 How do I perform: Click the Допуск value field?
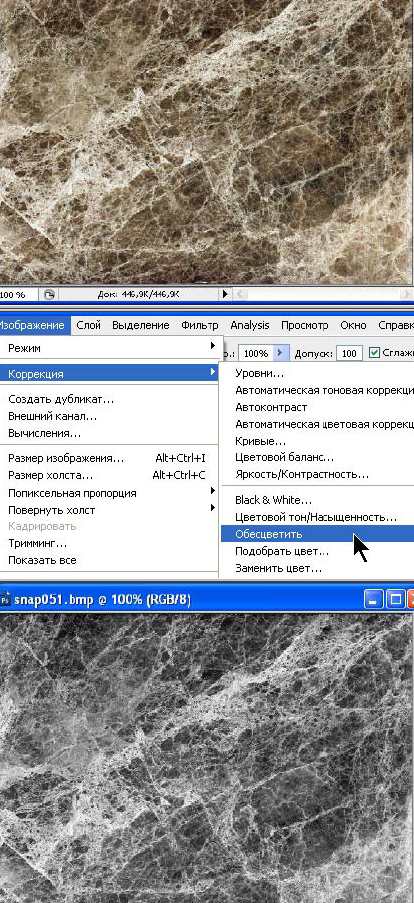(x=349, y=354)
